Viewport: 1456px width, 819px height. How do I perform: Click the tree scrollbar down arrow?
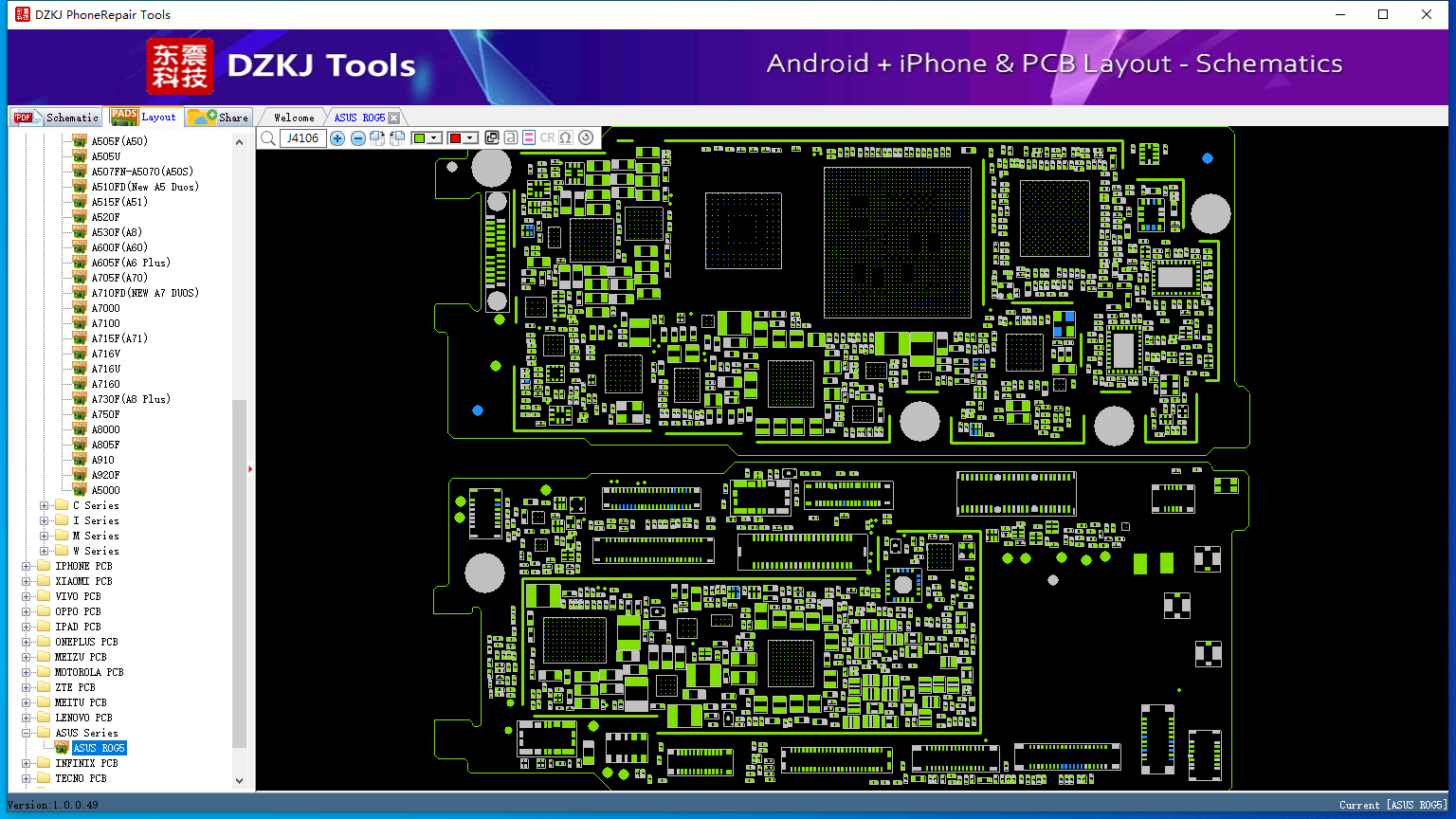click(239, 781)
